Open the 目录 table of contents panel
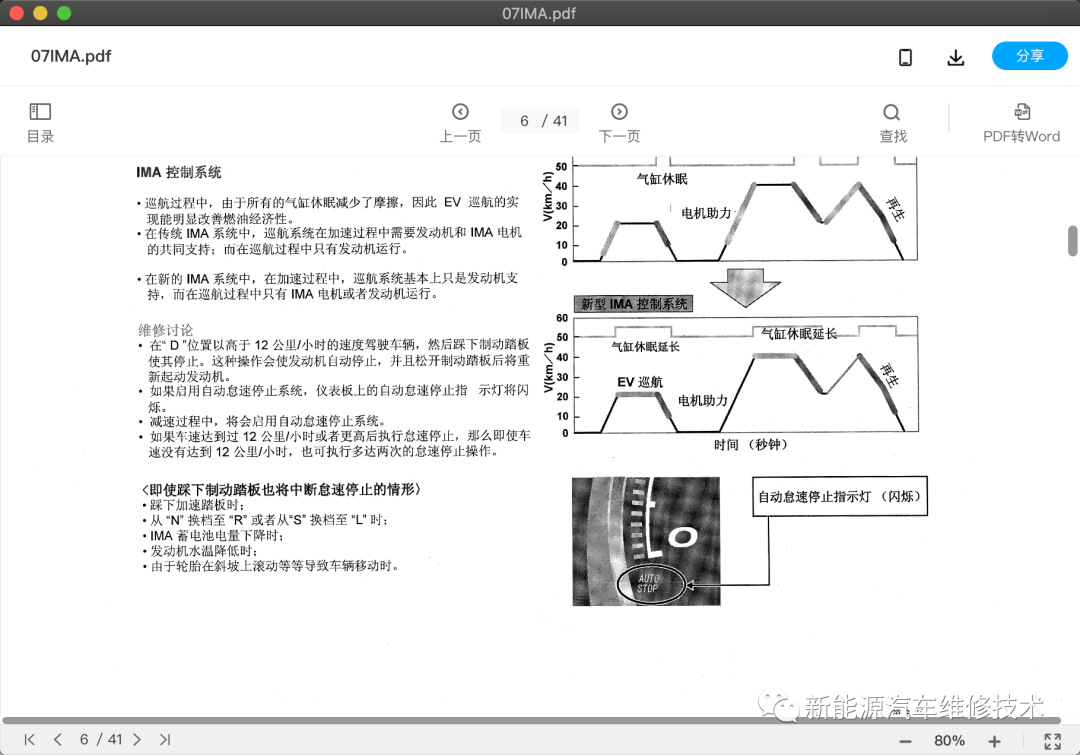1080x755 pixels. click(x=40, y=122)
